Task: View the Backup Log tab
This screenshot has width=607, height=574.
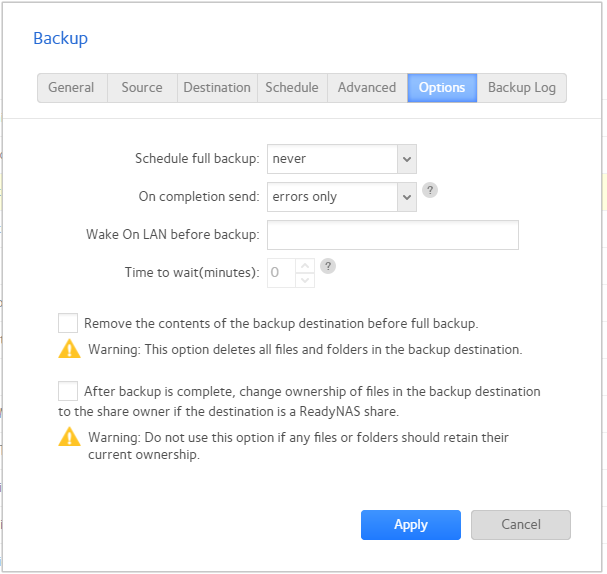Action: pyautogui.click(x=522, y=88)
